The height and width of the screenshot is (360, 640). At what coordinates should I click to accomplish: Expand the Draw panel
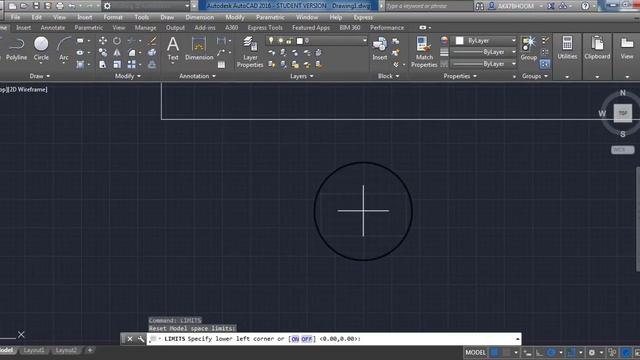(x=40, y=76)
